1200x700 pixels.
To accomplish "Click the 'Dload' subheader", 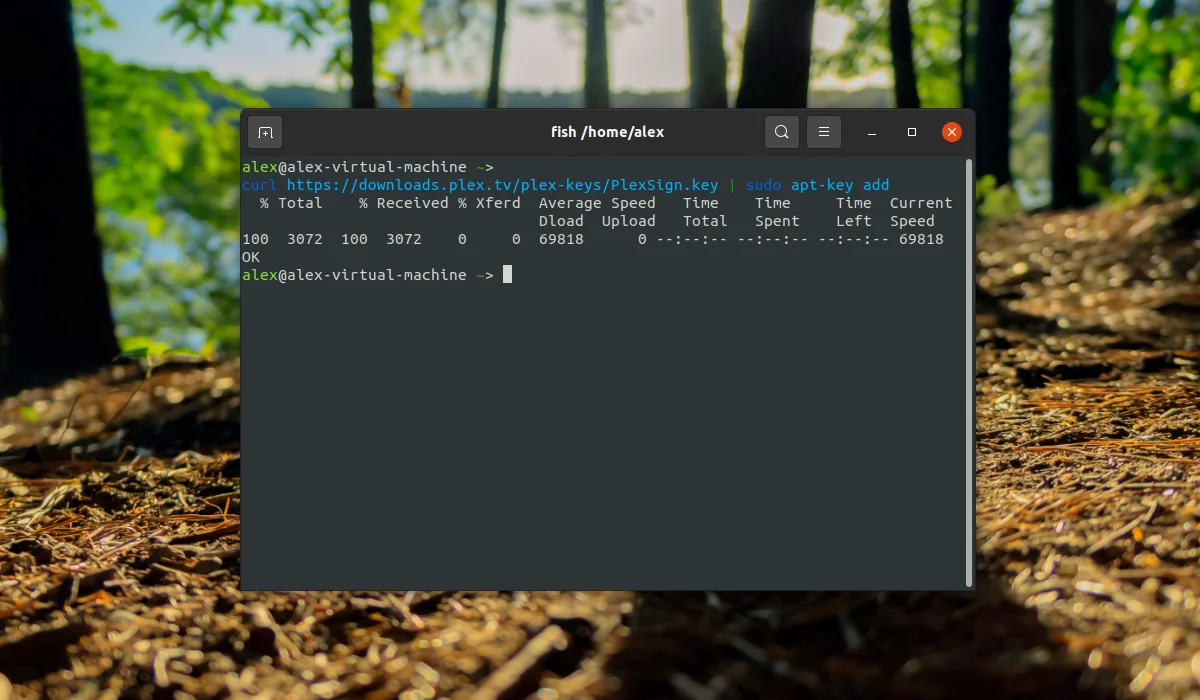I will coord(561,221).
